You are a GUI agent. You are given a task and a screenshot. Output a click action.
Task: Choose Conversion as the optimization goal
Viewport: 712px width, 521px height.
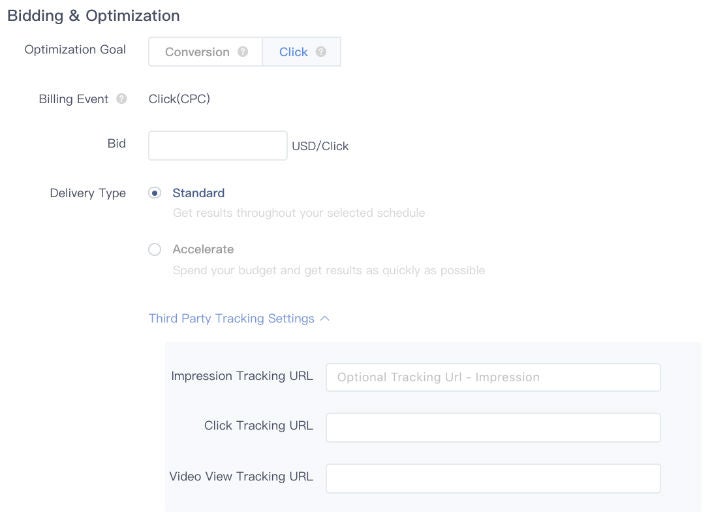pyautogui.click(x=197, y=52)
